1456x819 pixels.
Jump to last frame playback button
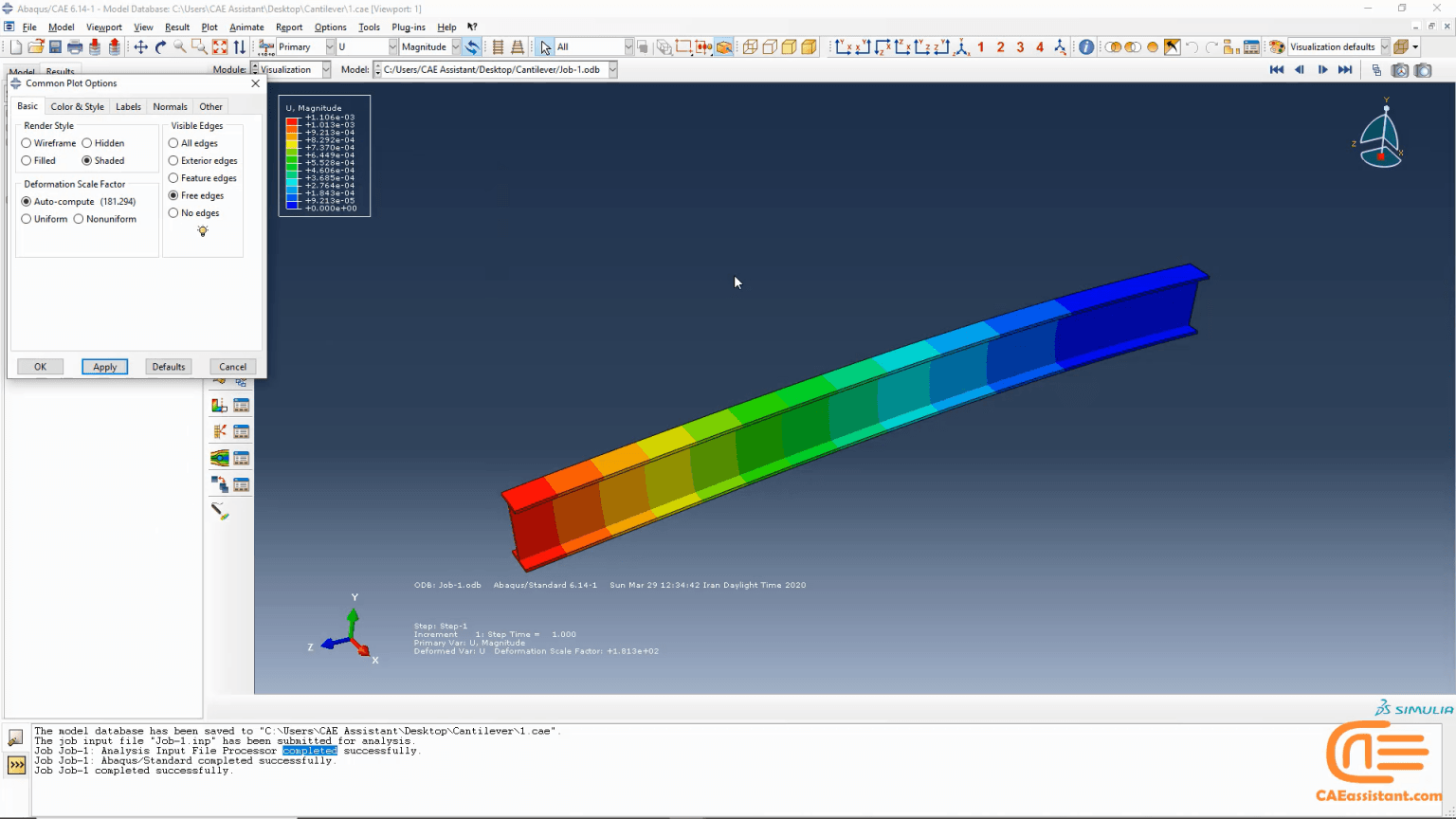[1344, 70]
